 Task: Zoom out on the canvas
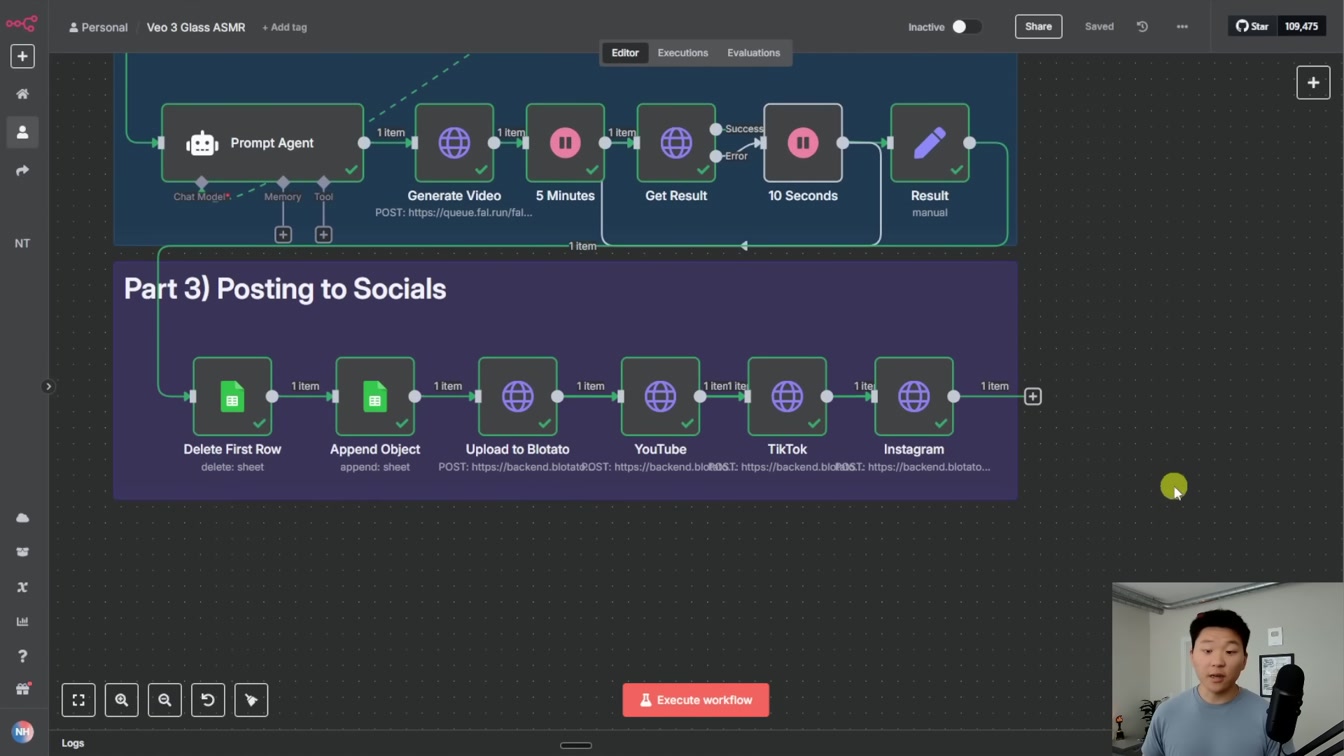point(165,700)
